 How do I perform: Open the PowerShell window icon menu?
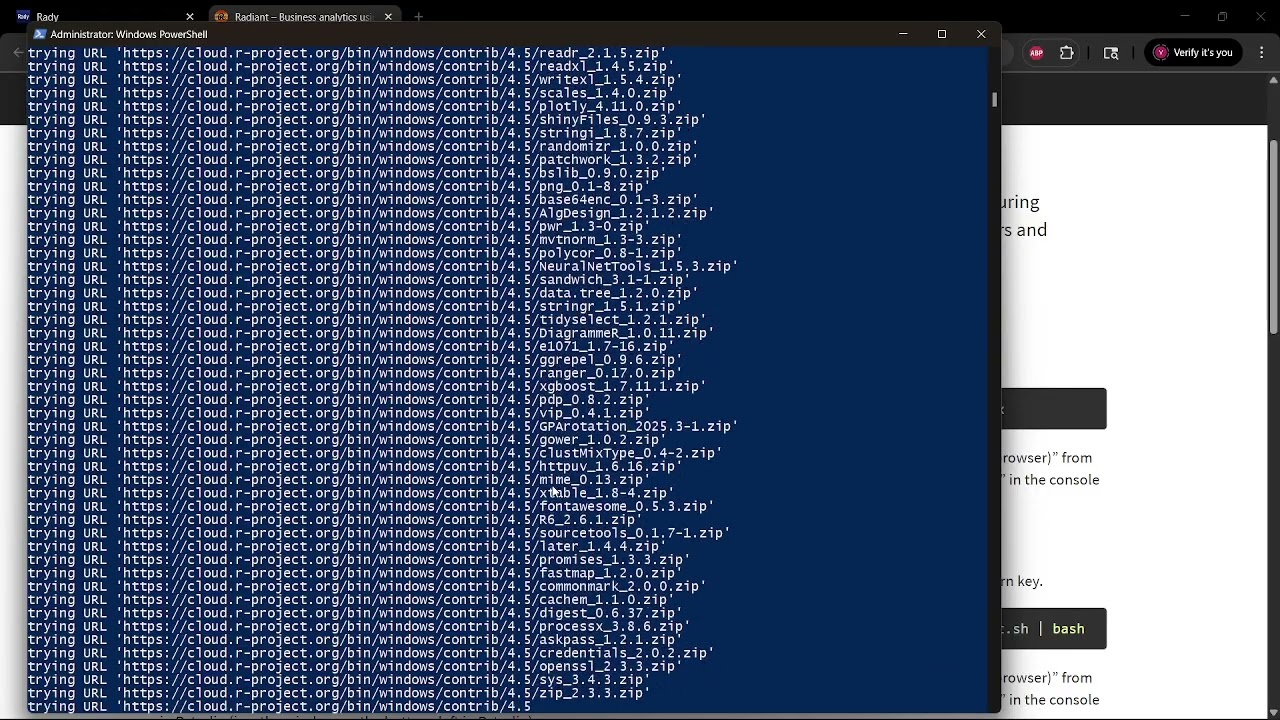(40, 34)
